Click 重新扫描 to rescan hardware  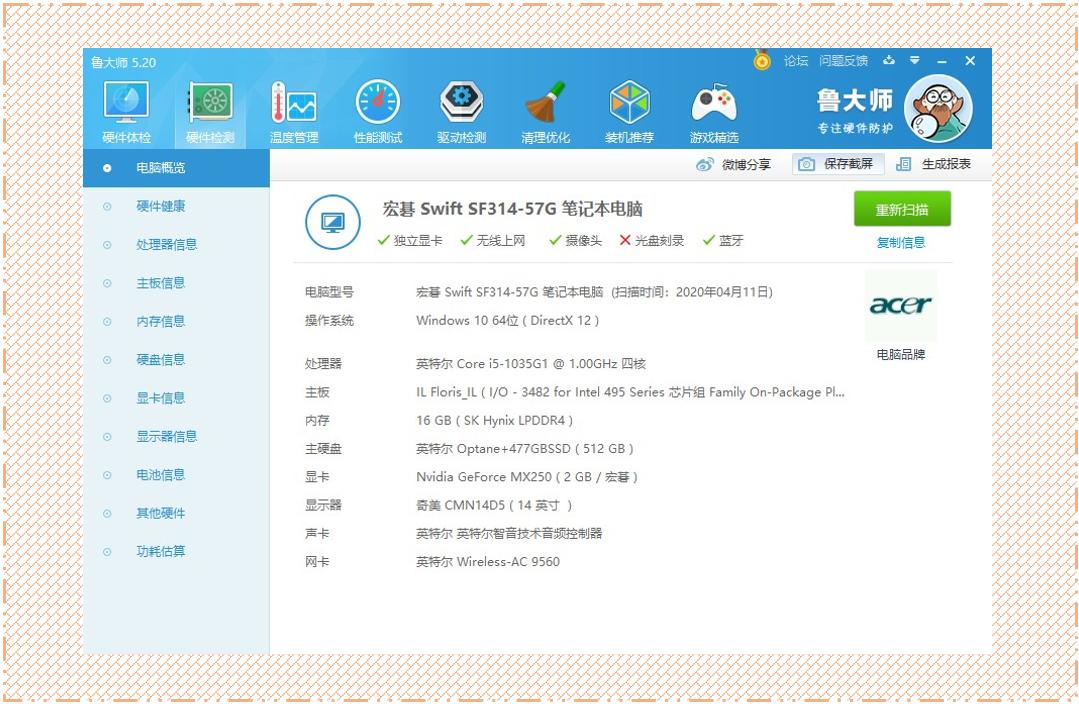tap(900, 208)
